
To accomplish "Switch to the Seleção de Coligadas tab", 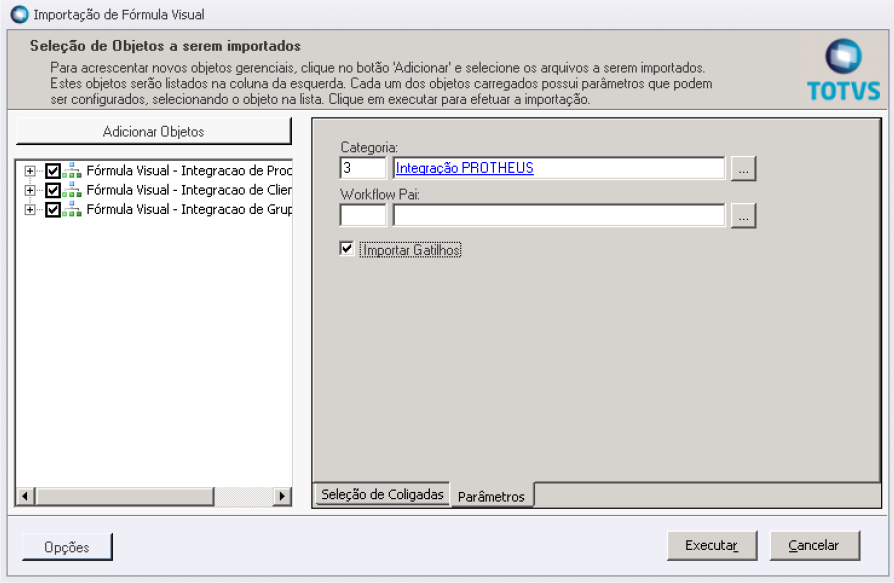I will pos(382,494).
